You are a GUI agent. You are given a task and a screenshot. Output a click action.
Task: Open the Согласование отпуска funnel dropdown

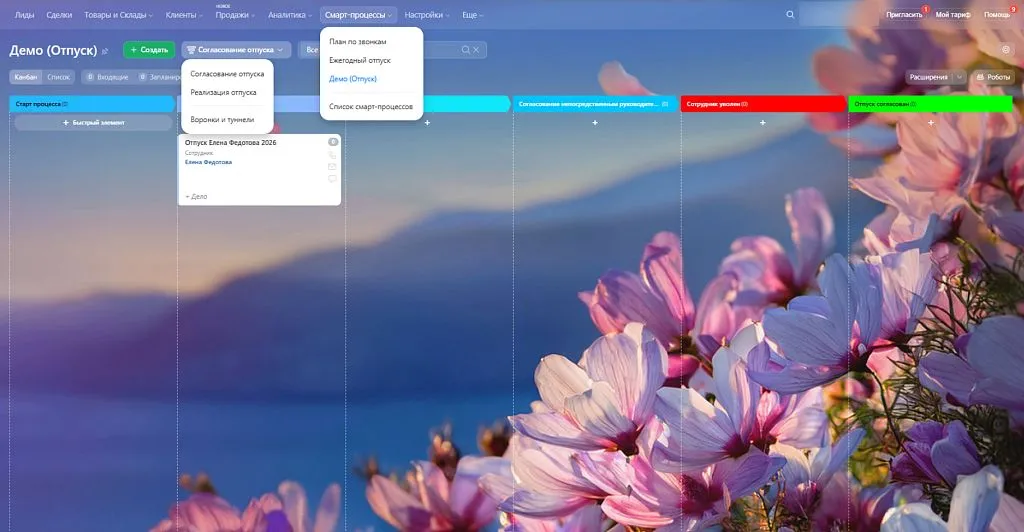(x=236, y=50)
